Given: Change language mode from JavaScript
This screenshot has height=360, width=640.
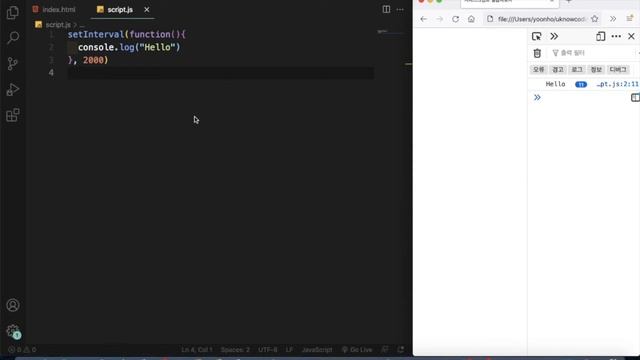Looking at the screenshot, I should pyautogui.click(x=317, y=350).
